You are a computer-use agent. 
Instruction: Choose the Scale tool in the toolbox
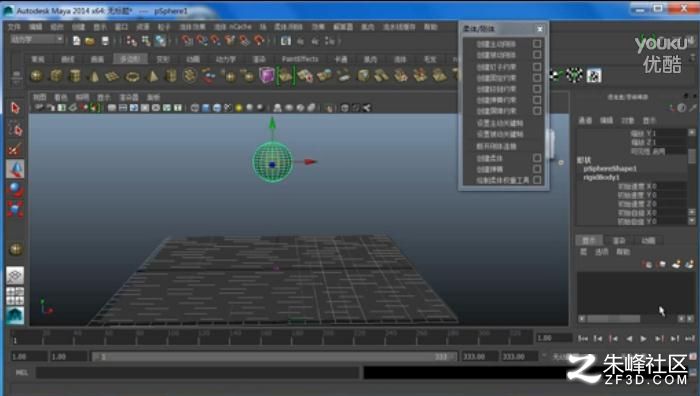[x=16, y=209]
